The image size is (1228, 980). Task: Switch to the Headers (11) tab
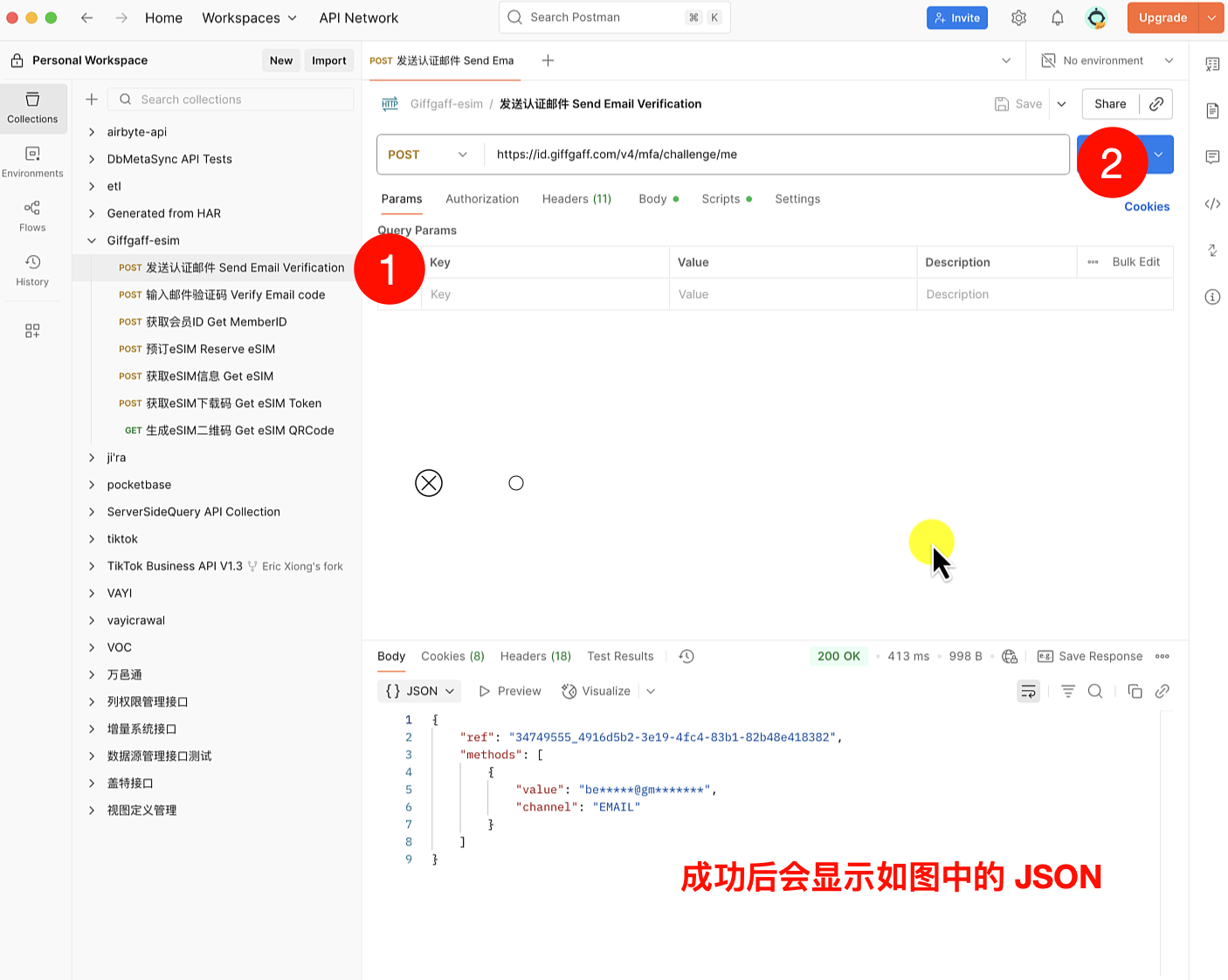pyautogui.click(x=576, y=199)
